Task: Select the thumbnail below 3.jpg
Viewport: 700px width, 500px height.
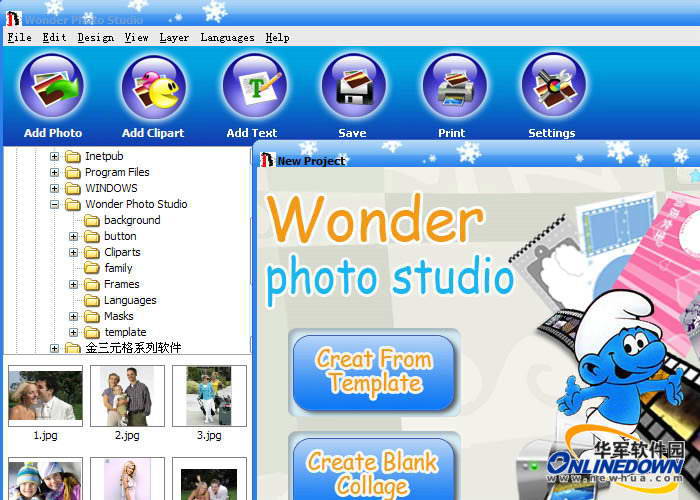Action: pos(209,479)
